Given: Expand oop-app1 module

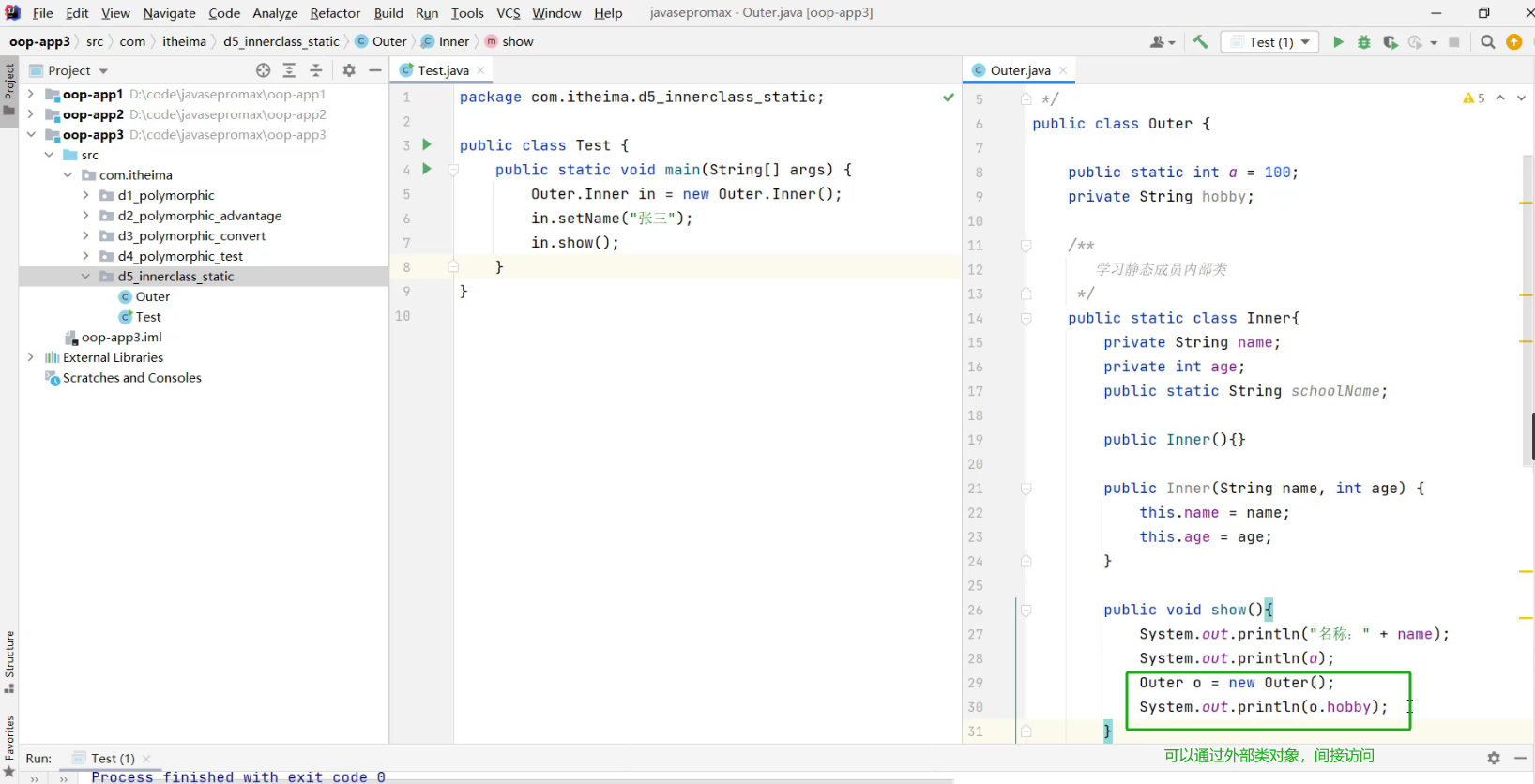Looking at the screenshot, I should pos(30,94).
